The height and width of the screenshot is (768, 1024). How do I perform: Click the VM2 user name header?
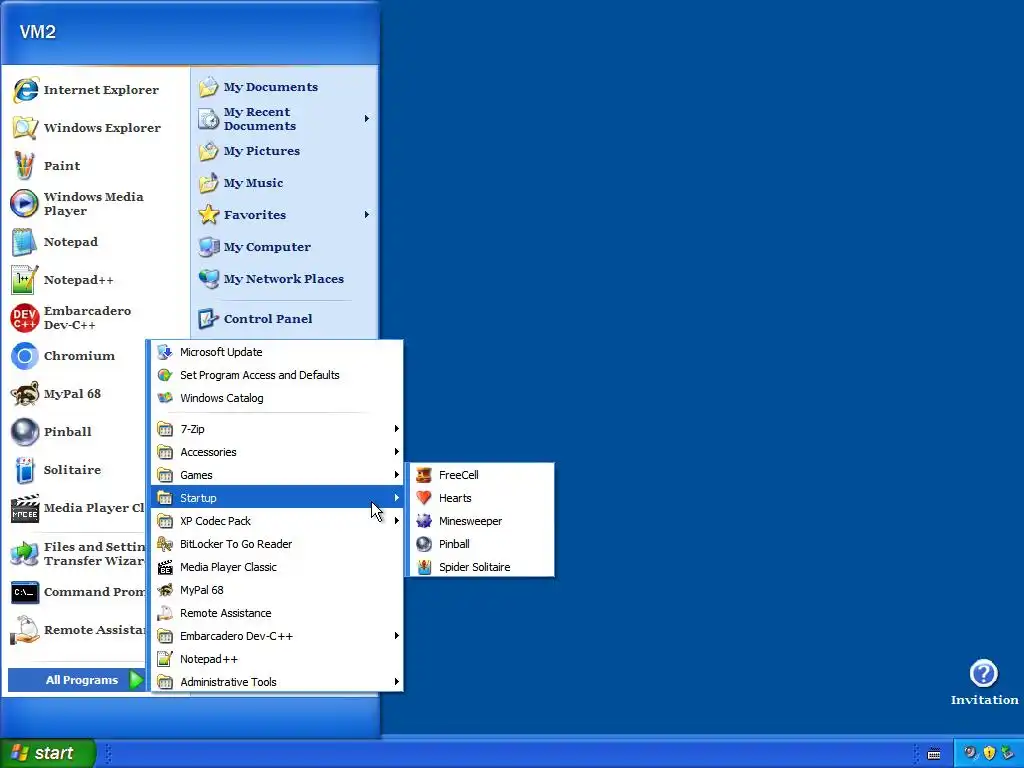[x=38, y=32]
